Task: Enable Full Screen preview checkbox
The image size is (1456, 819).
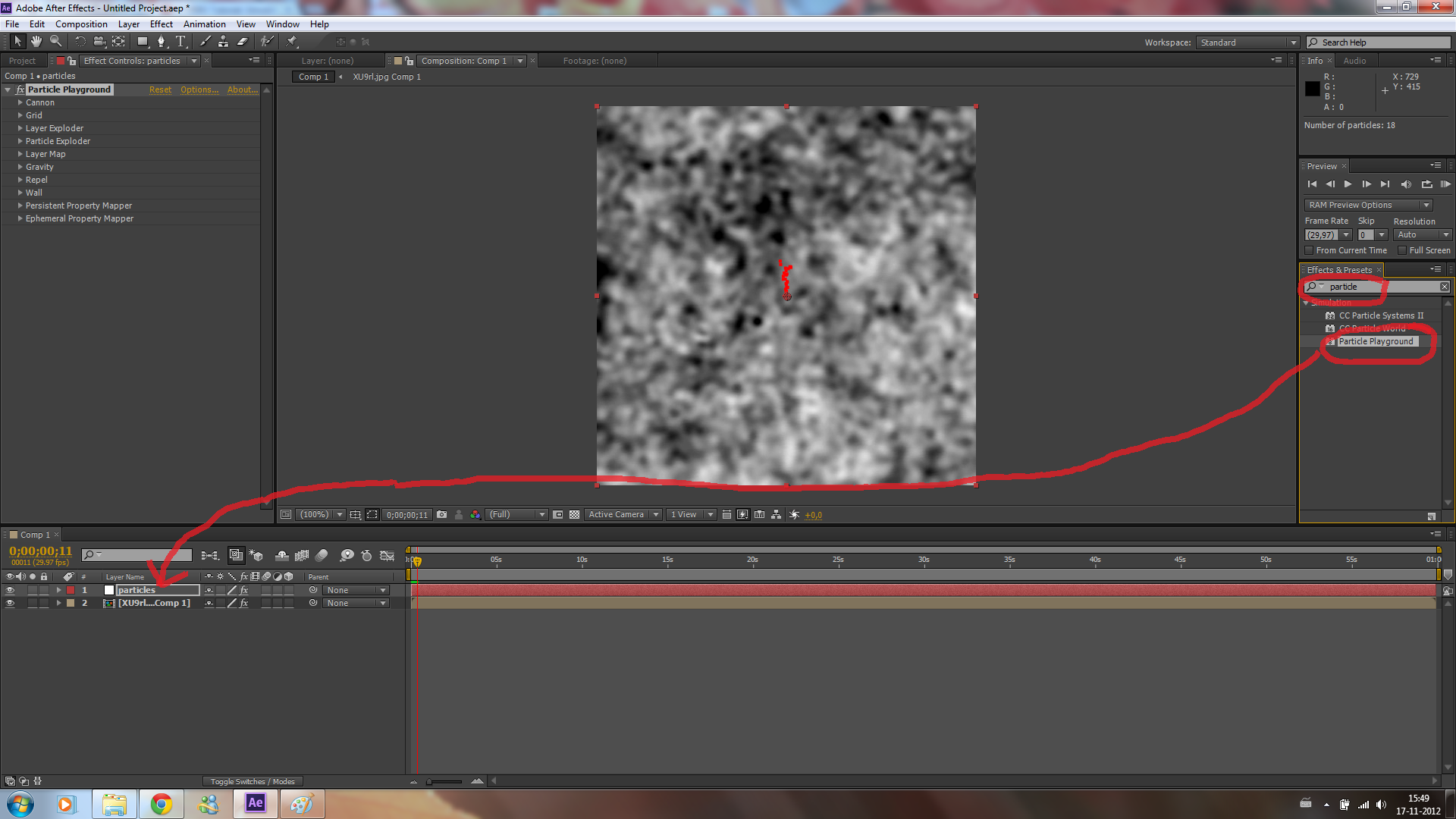Action: click(1402, 250)
